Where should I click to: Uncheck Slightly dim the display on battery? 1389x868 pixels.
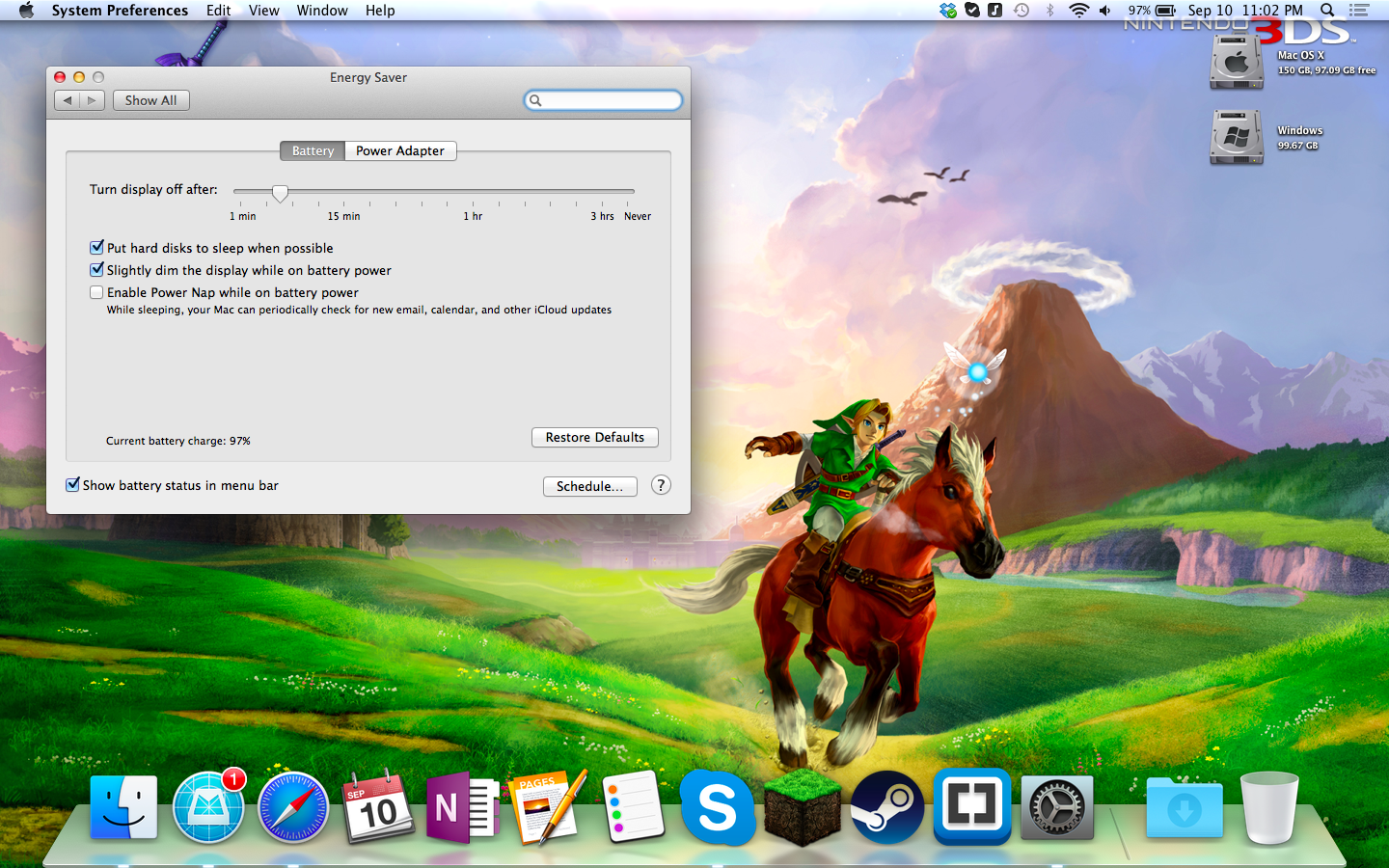pyautogui.click(x=96, y=270)
